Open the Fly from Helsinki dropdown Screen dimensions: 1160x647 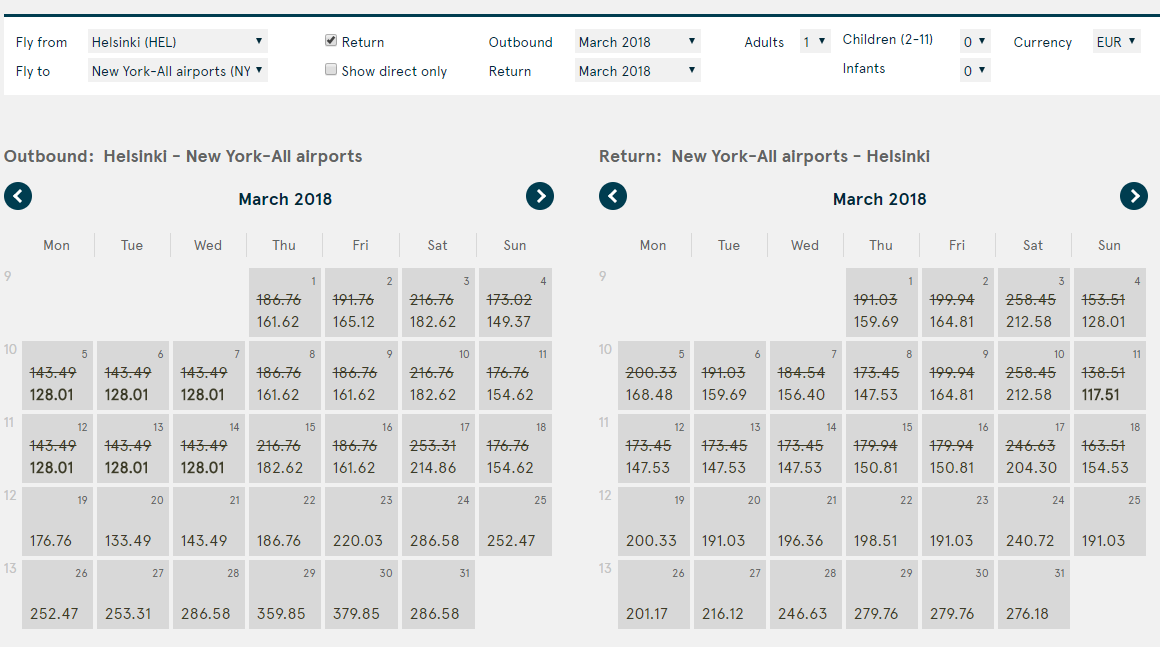177,41
